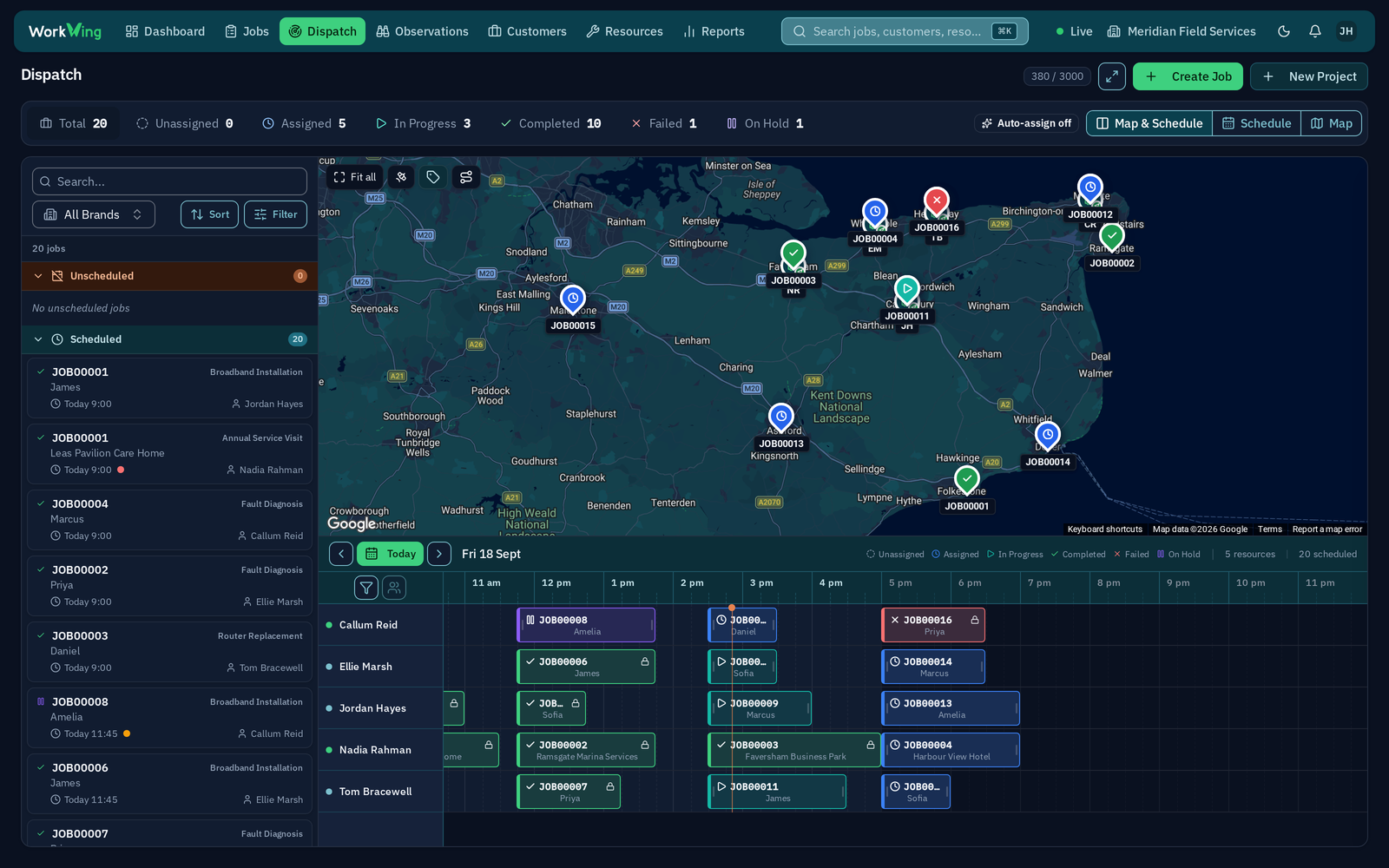
Task: Toggle map labels tag icon
Action: [433, 177]
